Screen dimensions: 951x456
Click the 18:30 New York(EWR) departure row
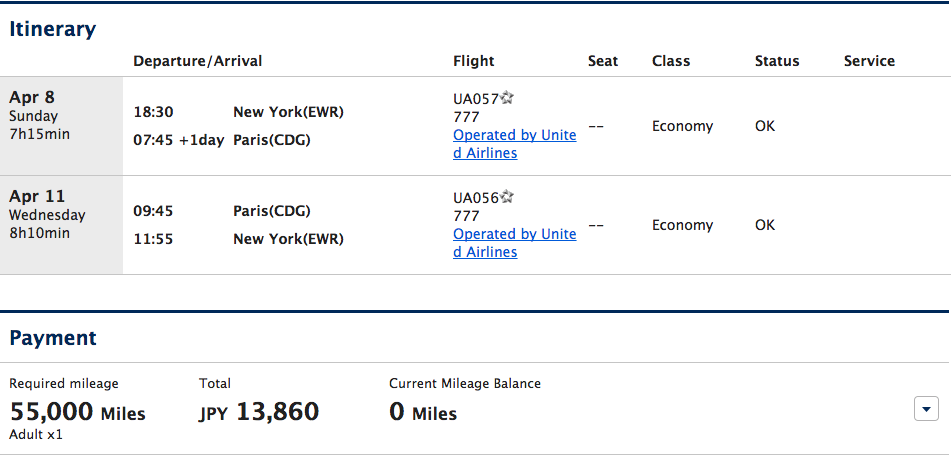point(238,112)
